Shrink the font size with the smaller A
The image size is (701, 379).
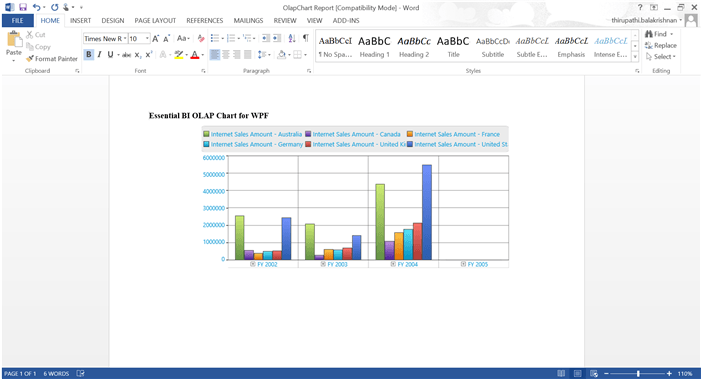pos(166,39)
